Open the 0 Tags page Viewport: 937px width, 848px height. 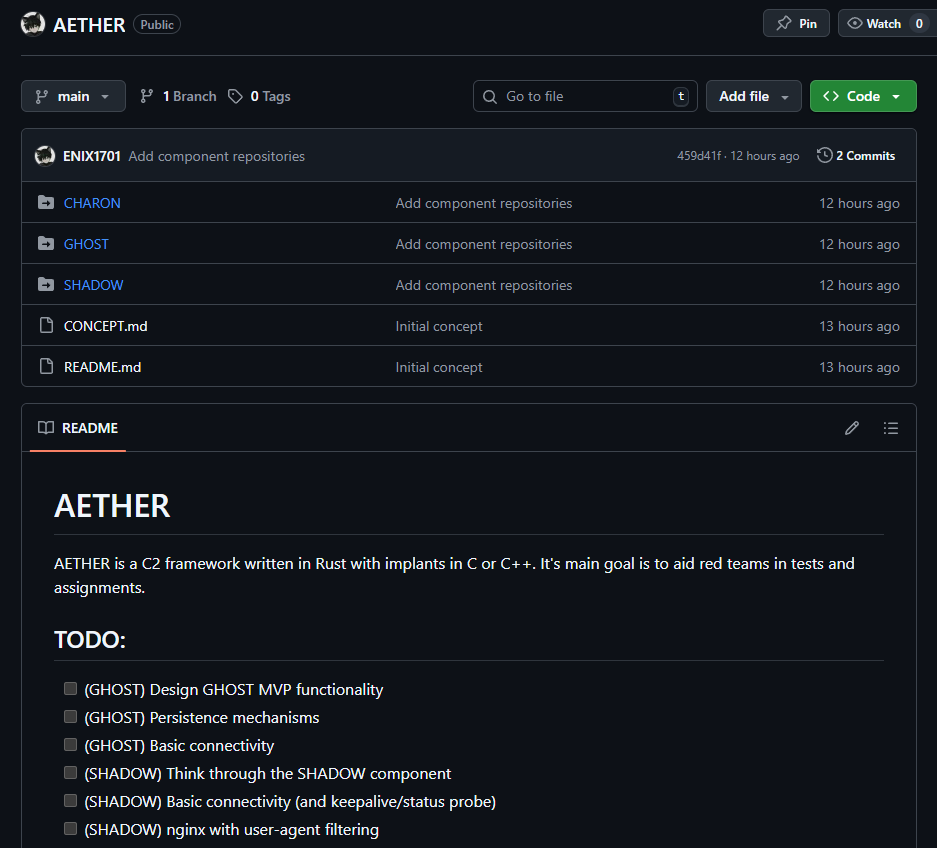pos(259,96)
